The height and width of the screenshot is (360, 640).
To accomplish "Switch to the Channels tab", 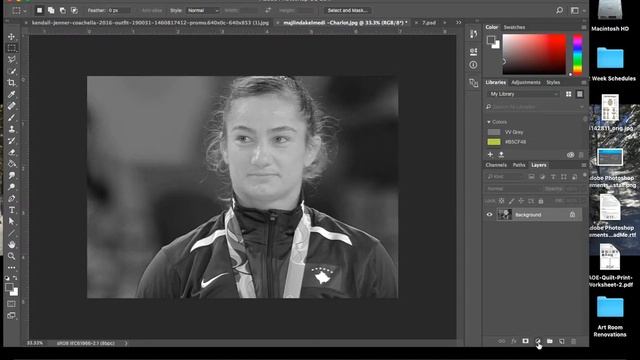I will [496, 165].
